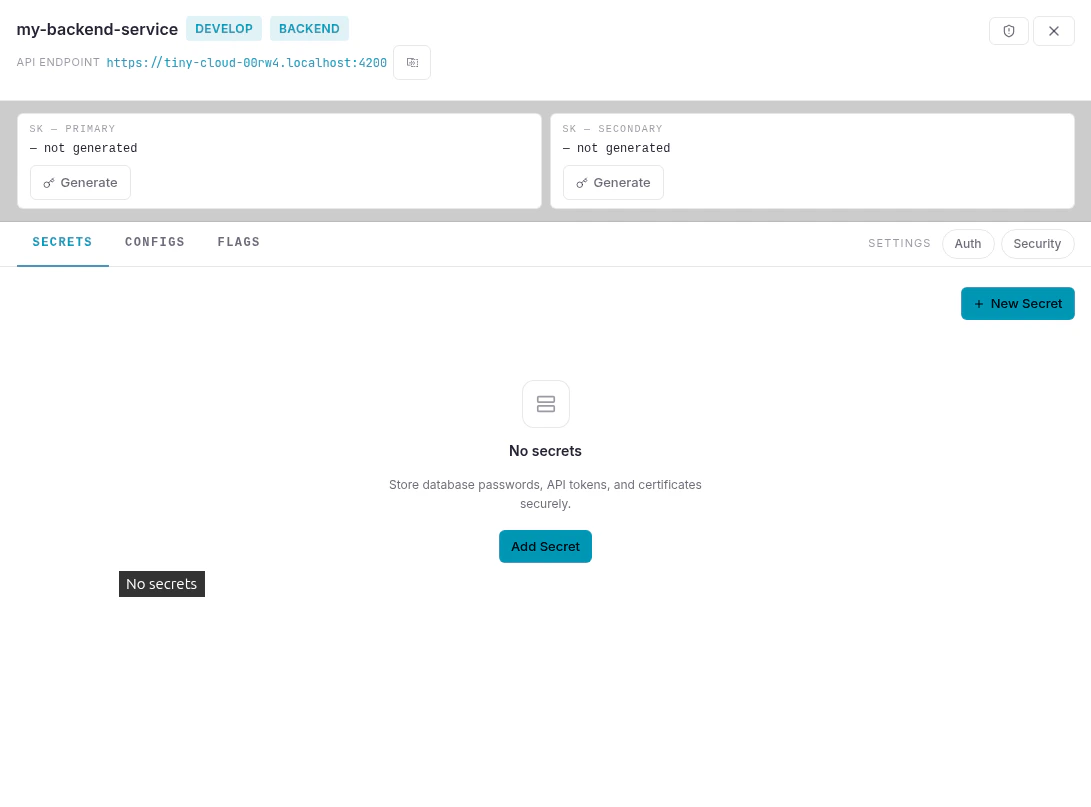Click the shield icon button in header
Image resolution: width=1091 pixels, height=807 pixels.
1008,31
